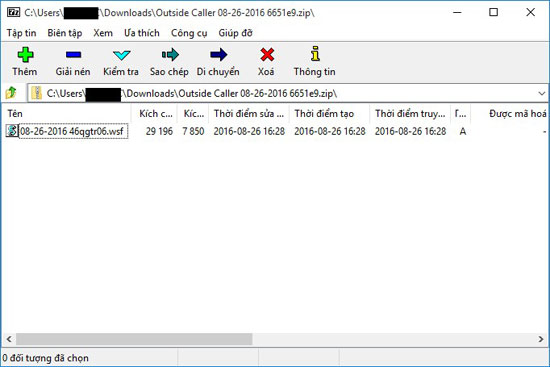Click the Di chuyển move arrow icon
550x367 pixels.
click(x=219, y=55)
